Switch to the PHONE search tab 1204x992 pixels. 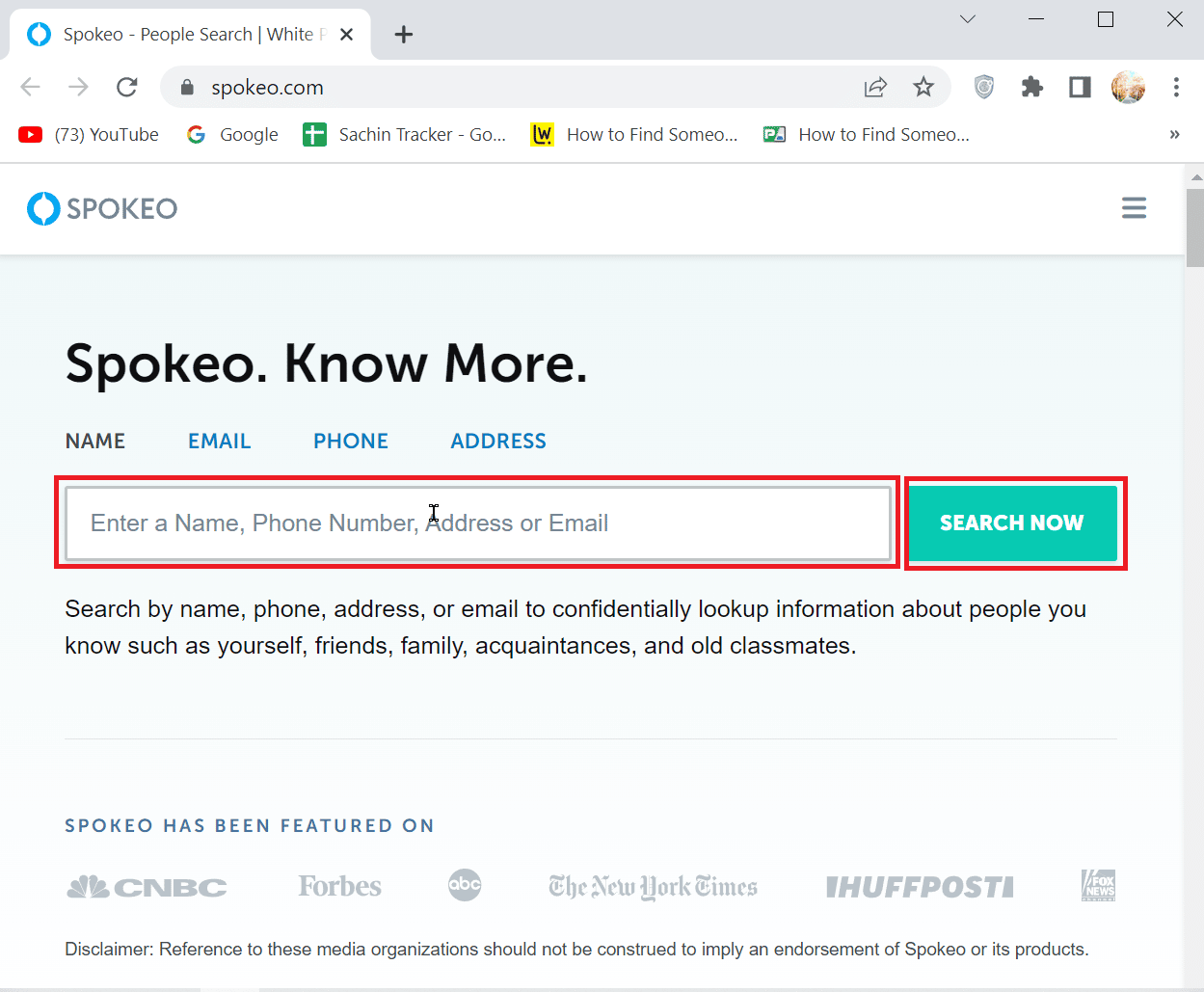tap(351, 442)
